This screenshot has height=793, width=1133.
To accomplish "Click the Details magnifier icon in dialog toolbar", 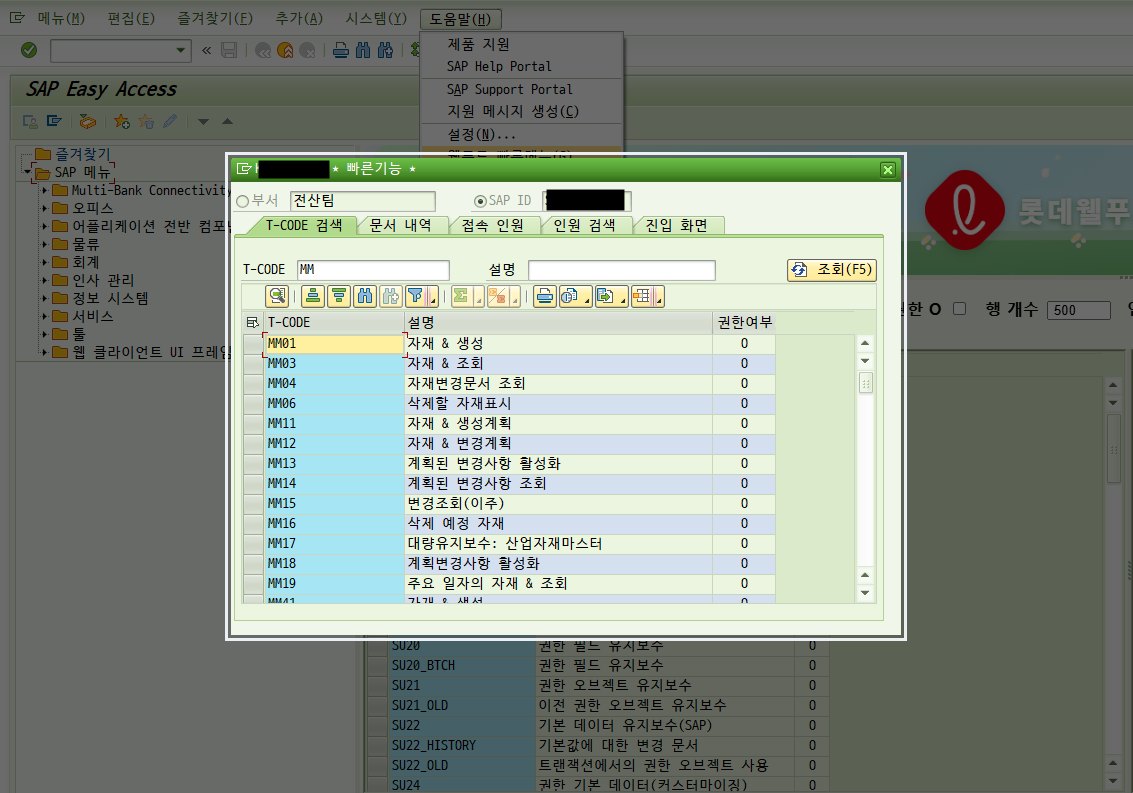I will [x=277, y=296].
